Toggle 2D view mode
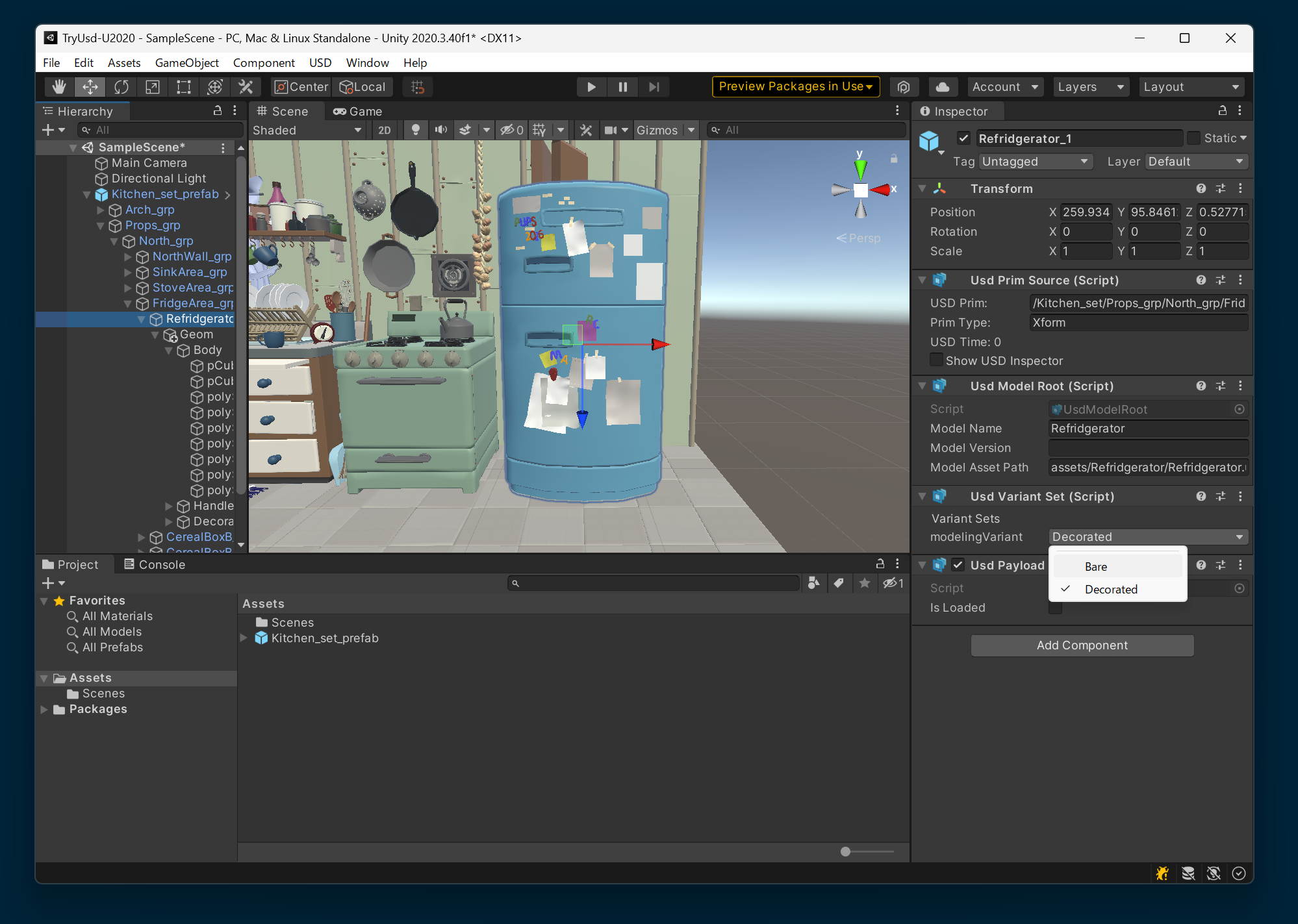Image resolution: width=1298 pixels, height=924 pixels. [385, 130]
